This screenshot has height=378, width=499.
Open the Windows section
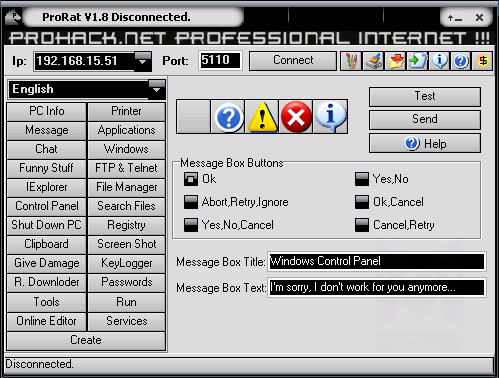pos(126,149)
